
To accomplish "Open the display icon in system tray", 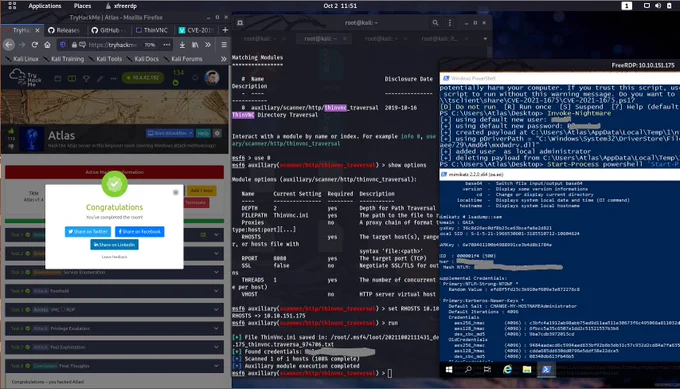I will coord(646,6).
